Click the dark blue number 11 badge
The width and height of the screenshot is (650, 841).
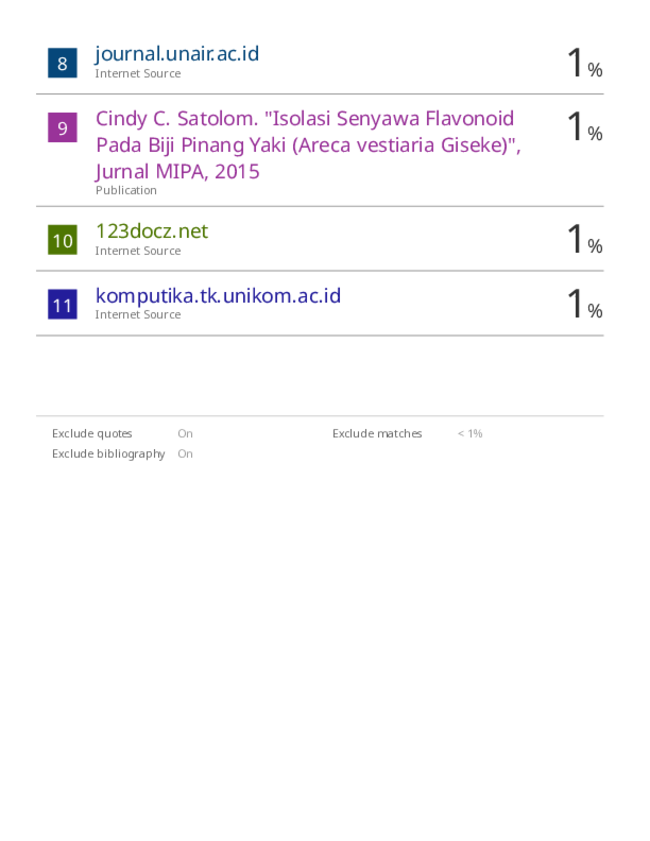pyautogui.click(x=62, y=304)
